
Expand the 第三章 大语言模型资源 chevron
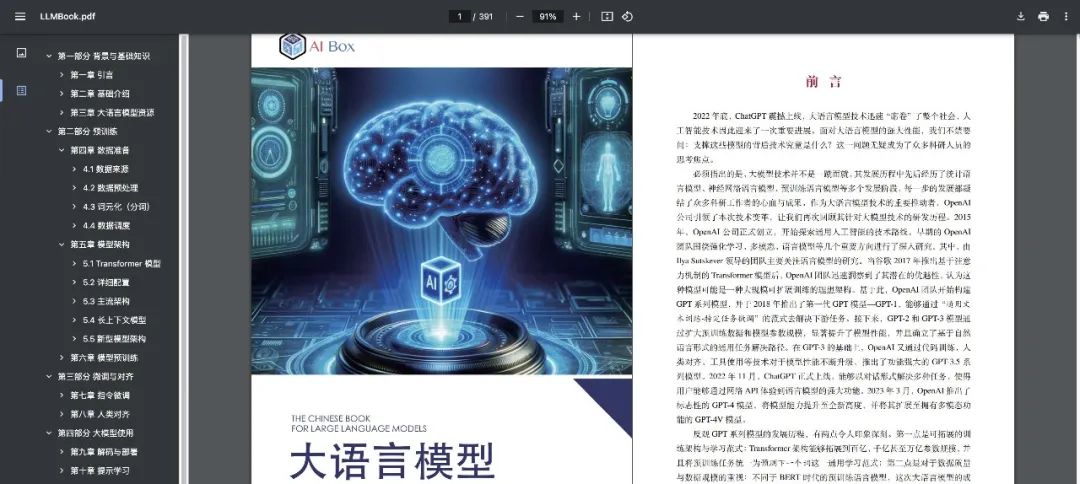click(x=61, y=112)
